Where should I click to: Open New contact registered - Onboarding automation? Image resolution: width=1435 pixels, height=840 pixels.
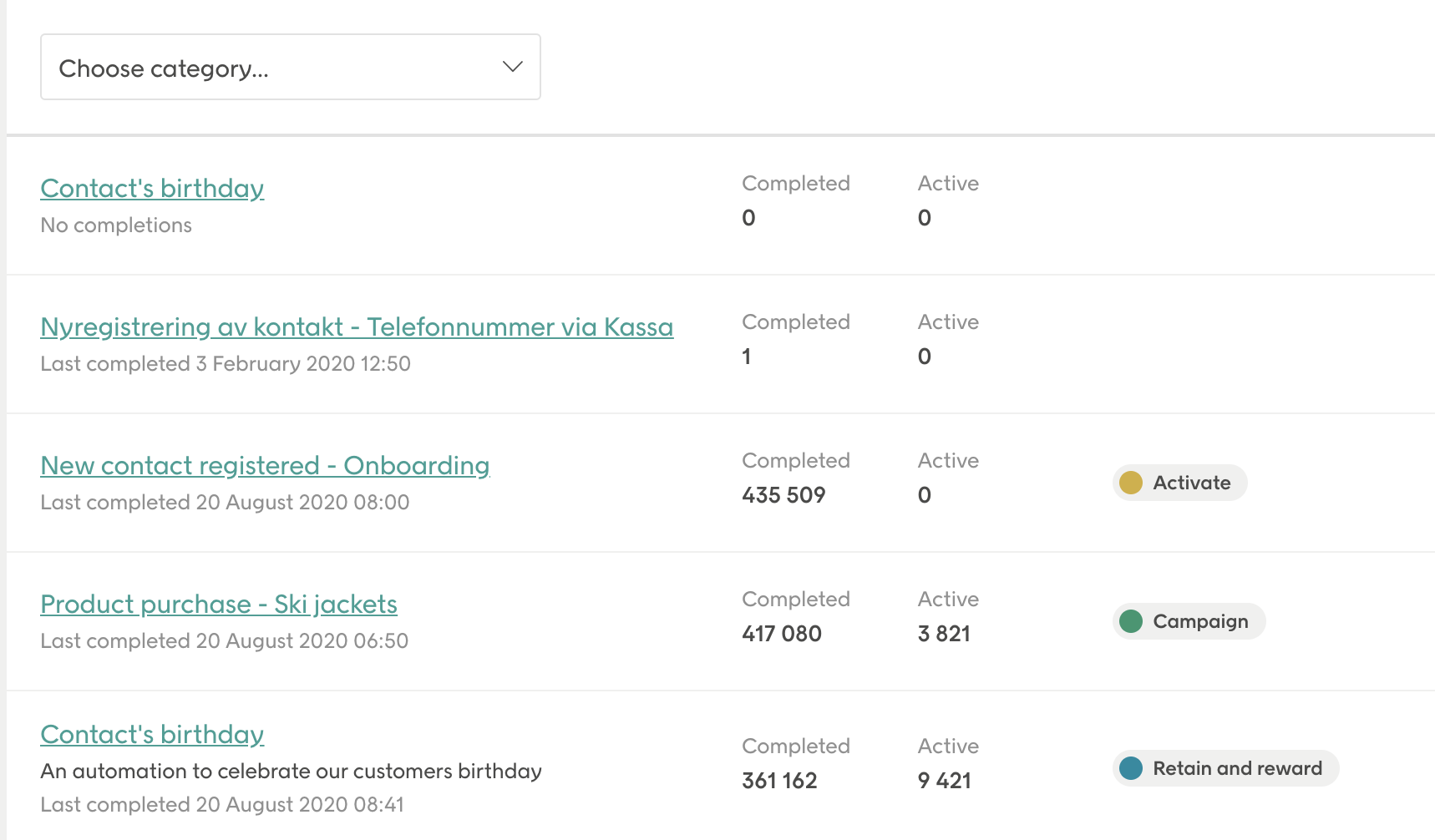click(265, 466)
